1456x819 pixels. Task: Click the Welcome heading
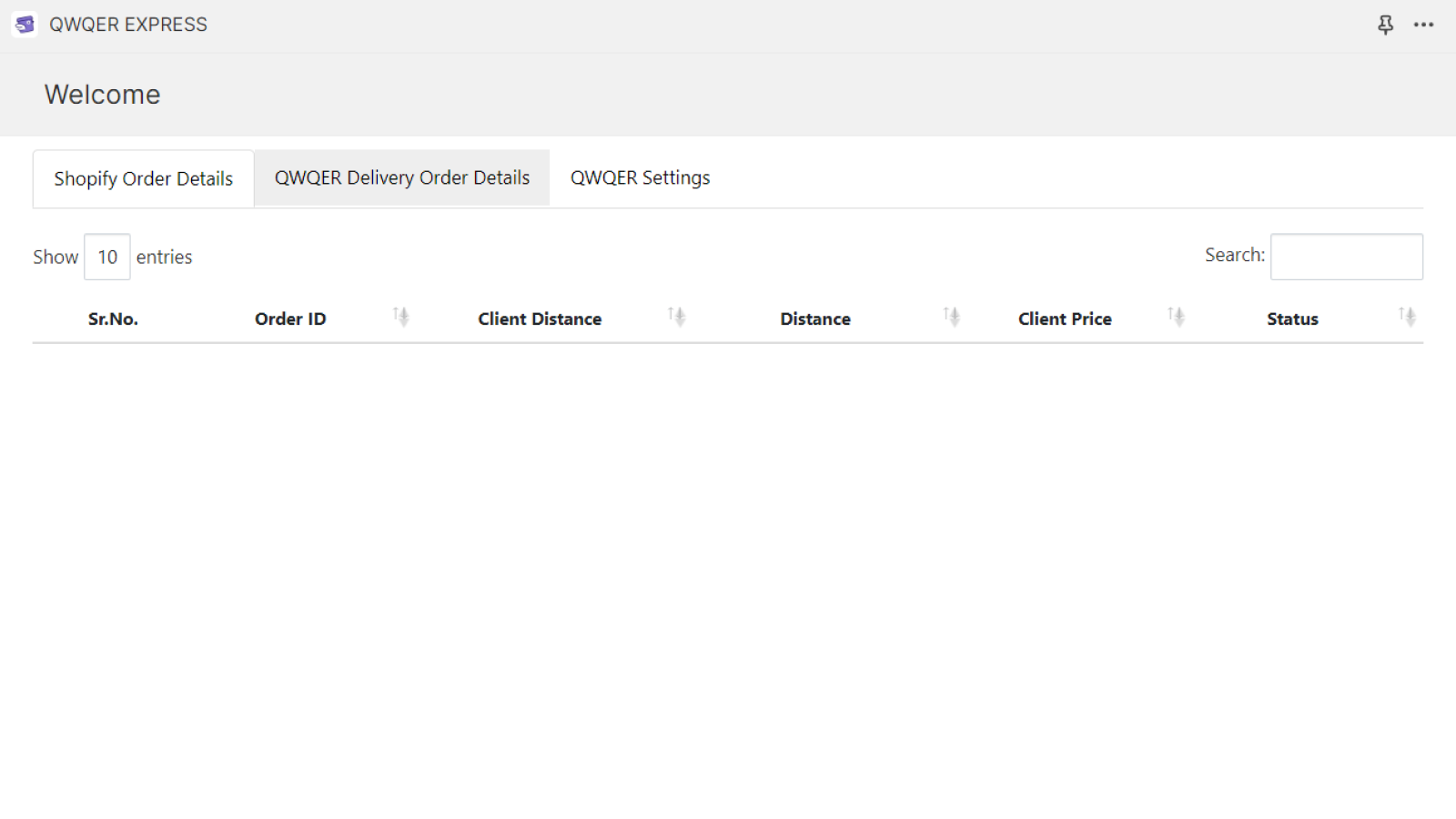pos(103,95)
